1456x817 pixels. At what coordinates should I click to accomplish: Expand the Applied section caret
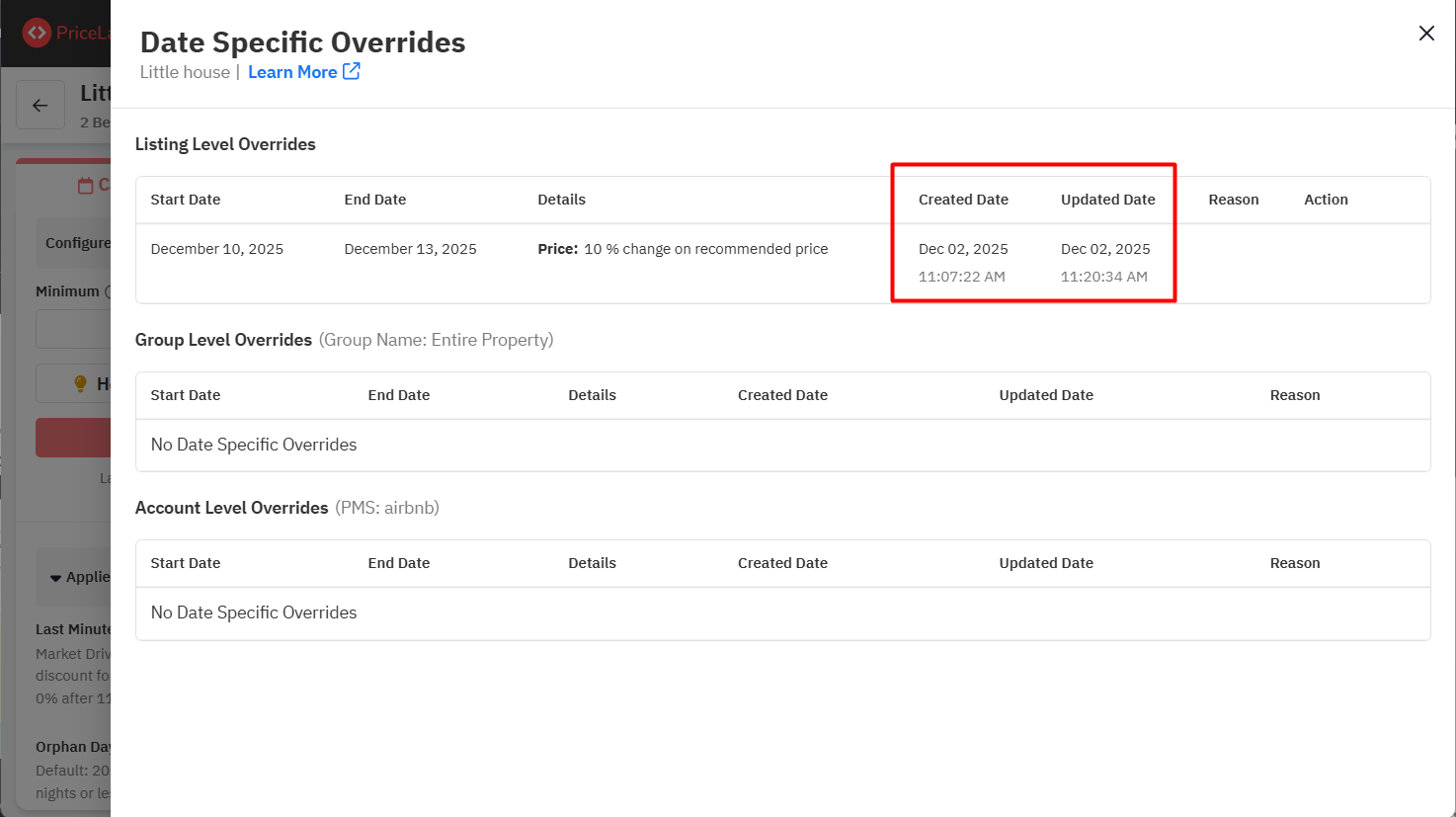[55, 578]
